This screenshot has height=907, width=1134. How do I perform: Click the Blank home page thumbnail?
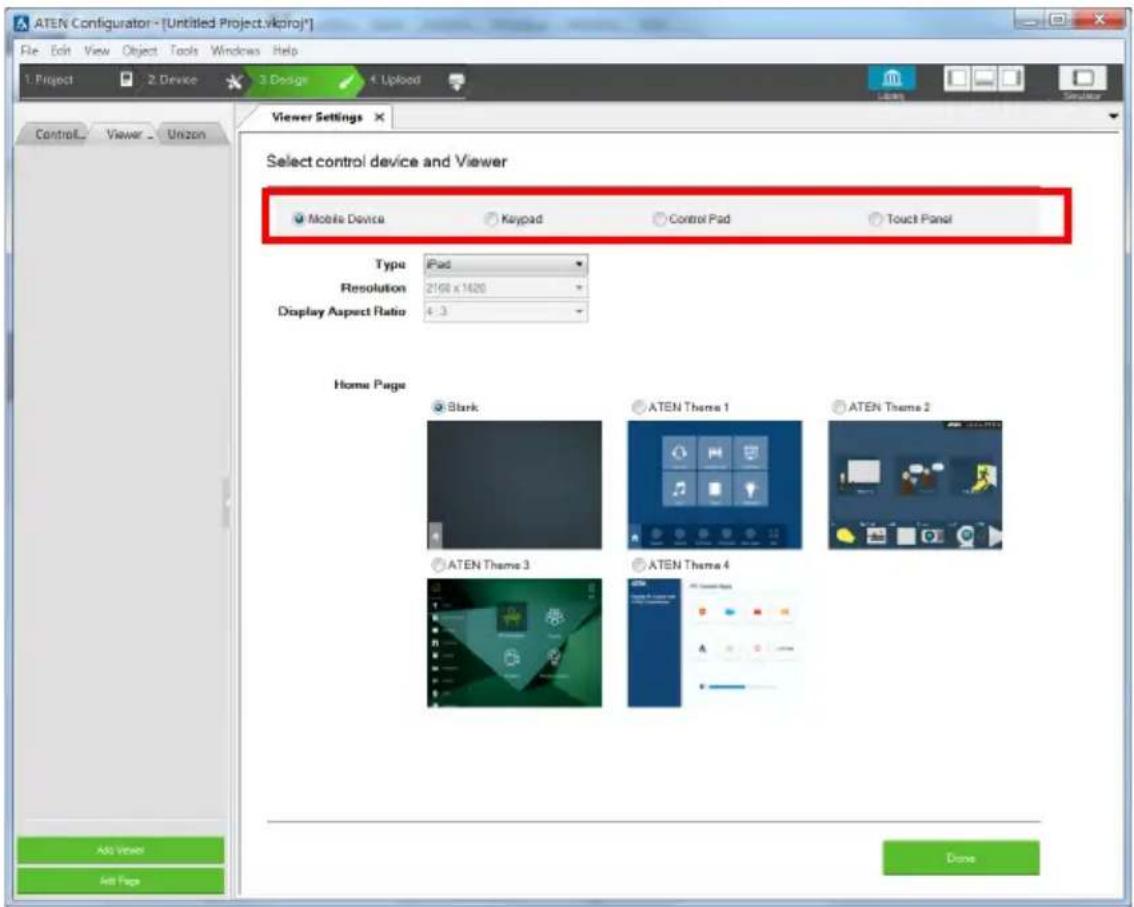pyautogui.click(x=514, y=485)
